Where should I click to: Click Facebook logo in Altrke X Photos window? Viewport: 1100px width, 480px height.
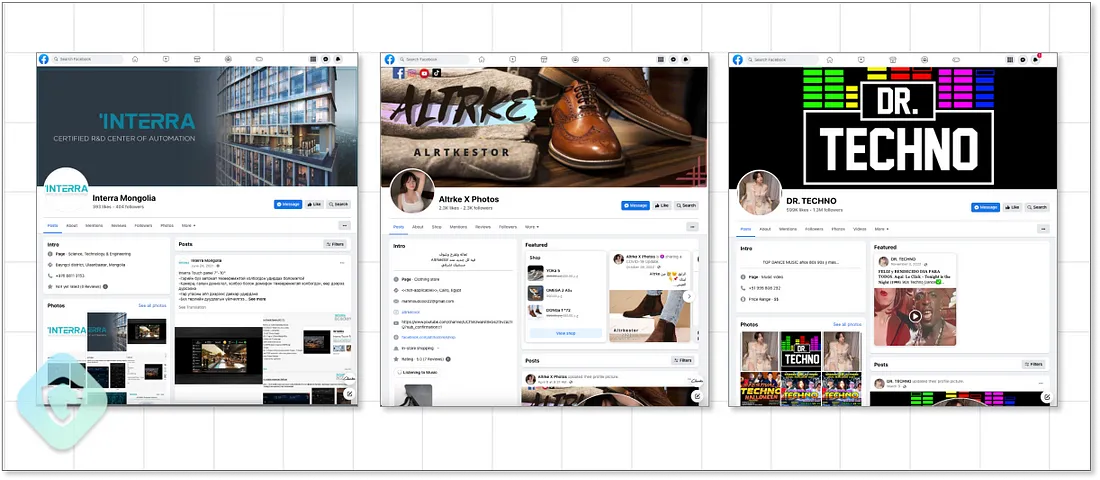click(389, 60)
